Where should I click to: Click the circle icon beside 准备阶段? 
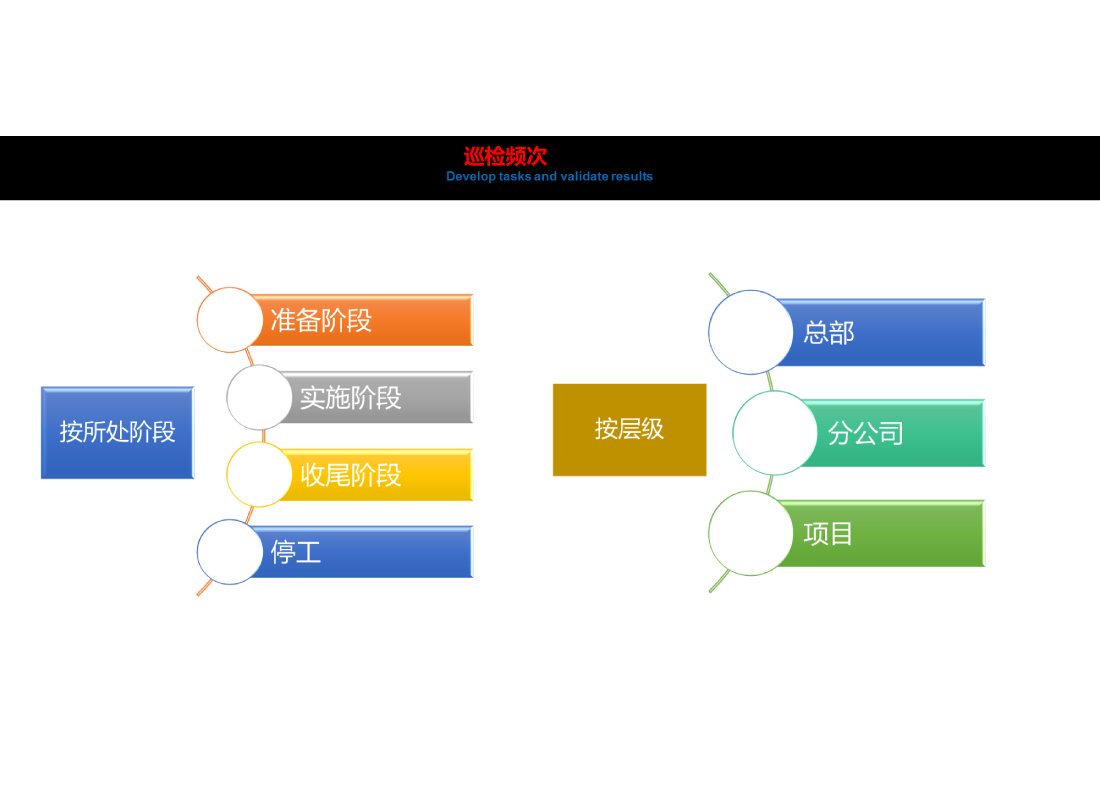tap(229, 320)
